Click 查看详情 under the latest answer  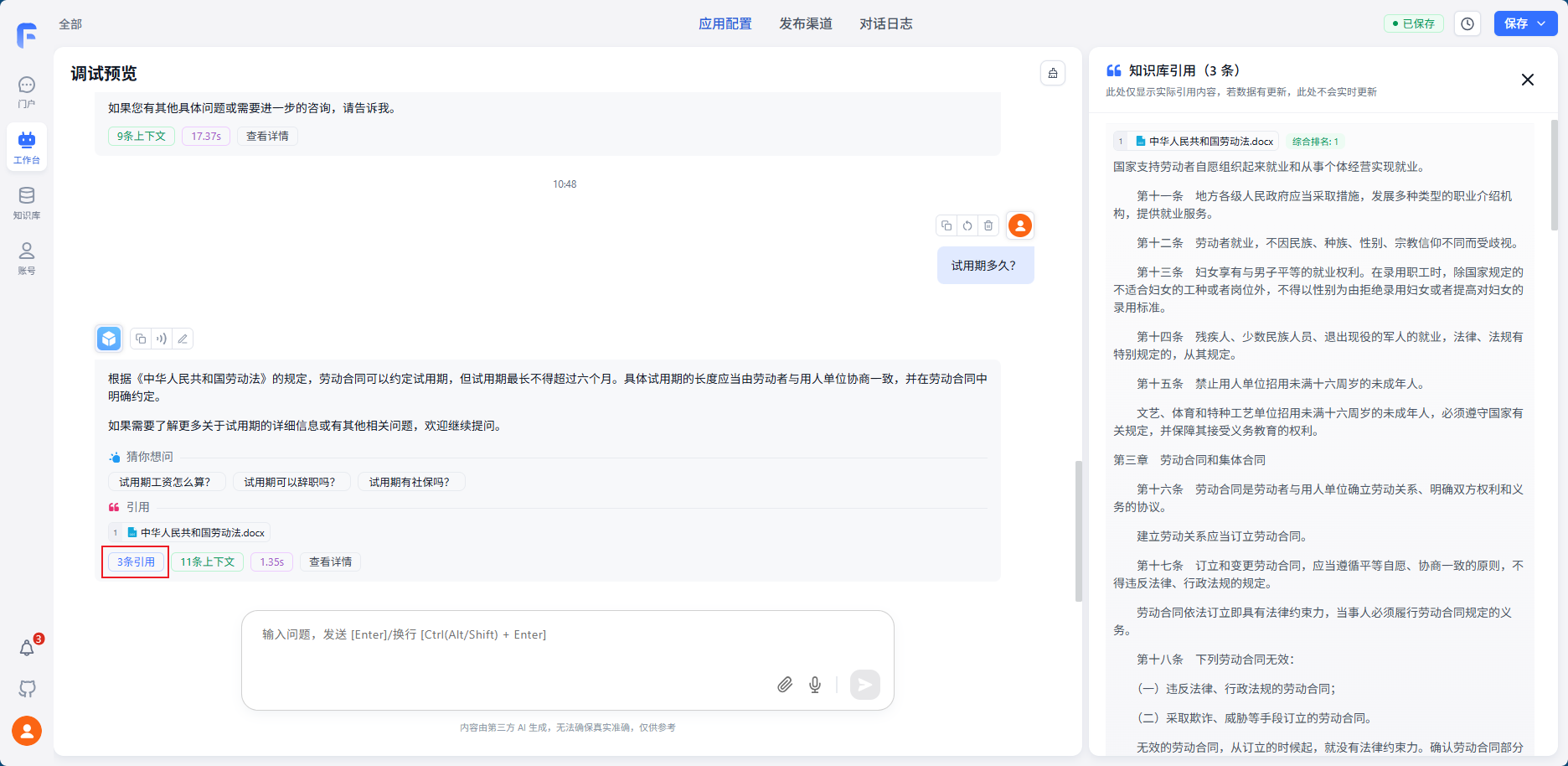click(330, 562)
